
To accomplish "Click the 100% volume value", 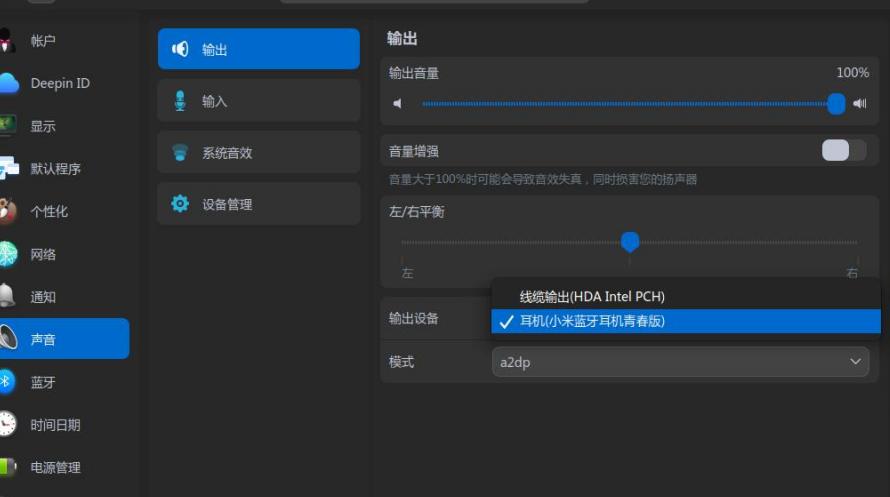I will tap(853, 73).
